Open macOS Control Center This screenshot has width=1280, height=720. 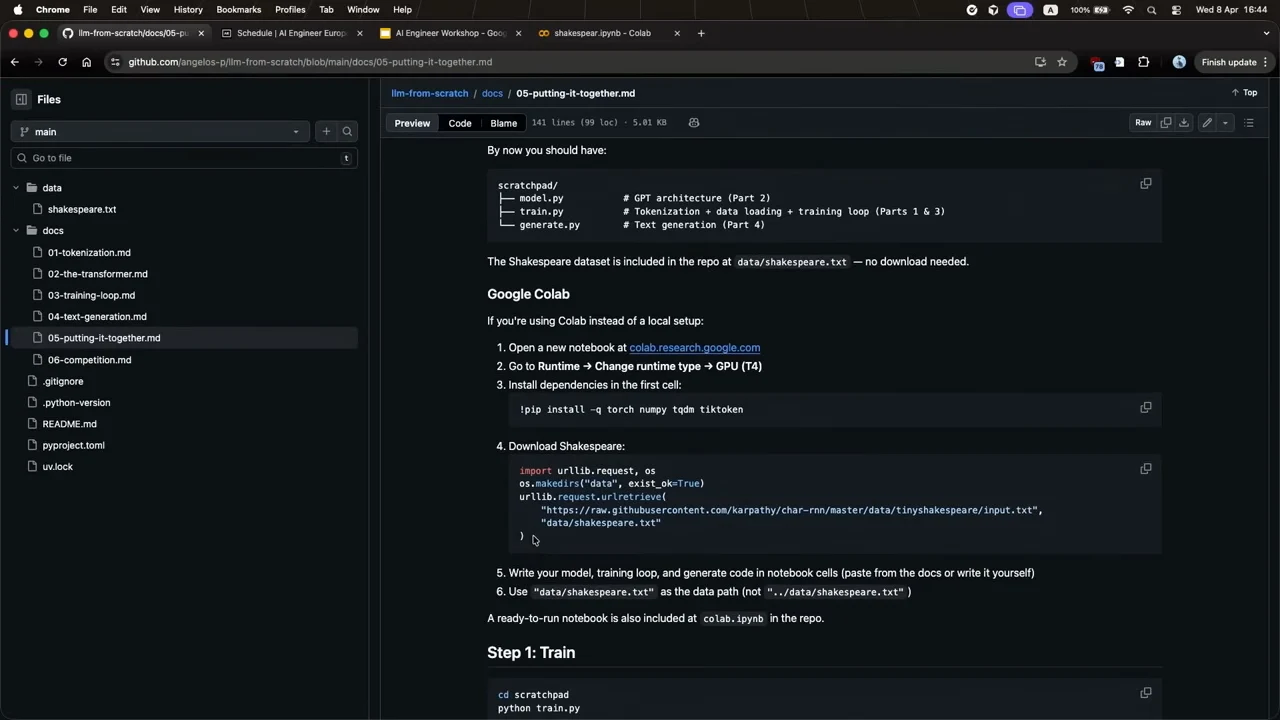[x=1175, y=10]
